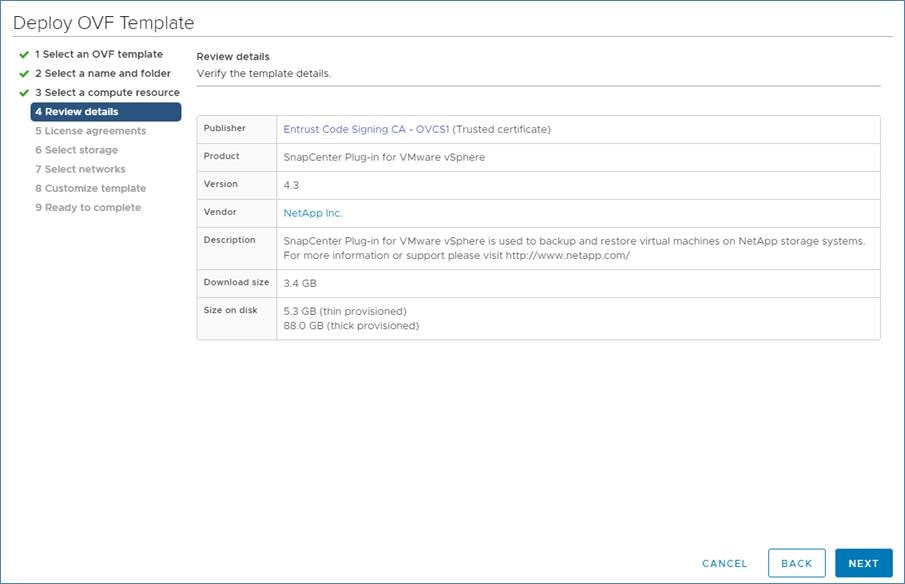Image resolution: width=905 pixels, height=584 pixels.
Task: Click '5.3 GB (thin provisioned)' value
Action: pyautogui.click(x=345, y=311)
